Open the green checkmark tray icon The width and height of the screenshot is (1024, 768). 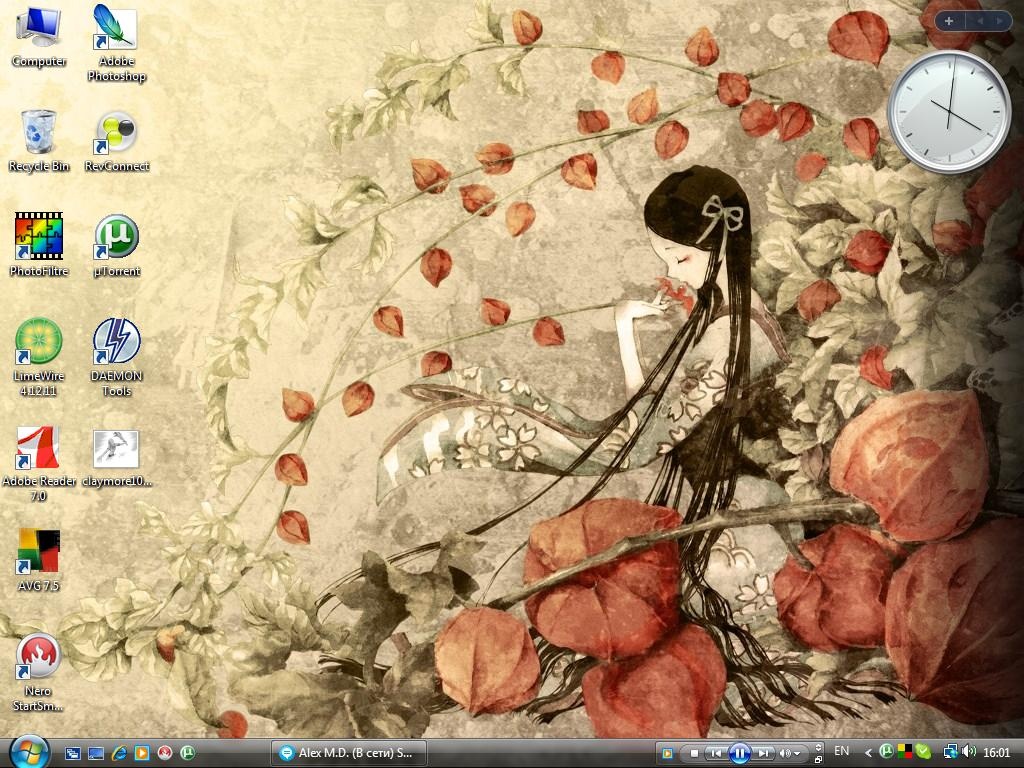923,752
